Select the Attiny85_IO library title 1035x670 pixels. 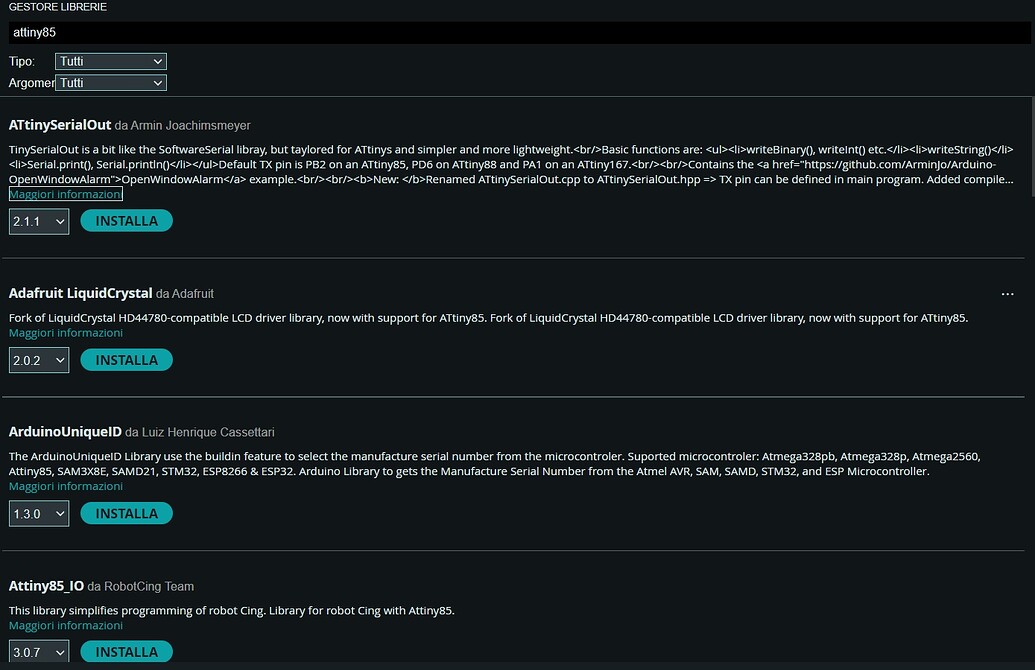coord(46,586)
